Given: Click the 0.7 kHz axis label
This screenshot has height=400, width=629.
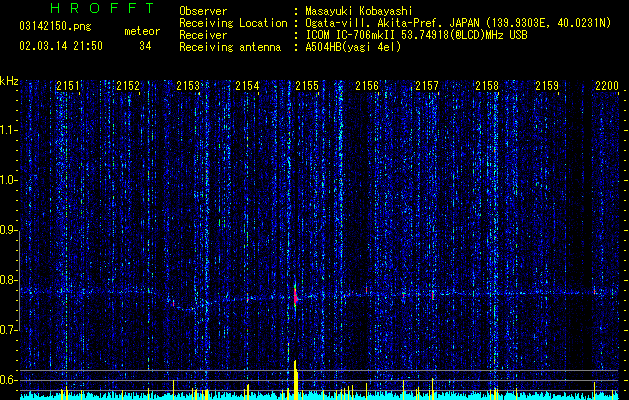Looking at the screenshot, I should (x=9, y=330).
